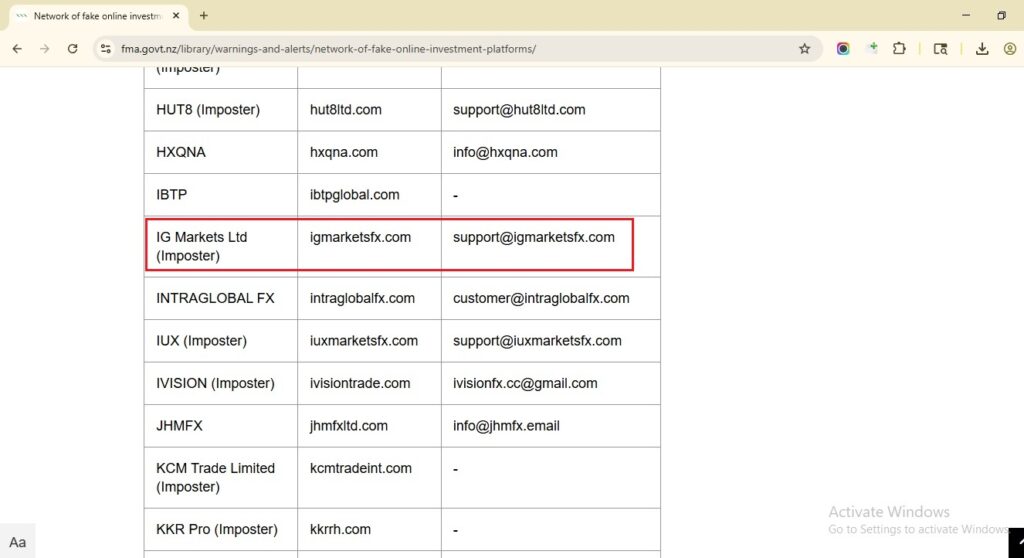Select the ivisiontrade.com cell

(369, 383)
